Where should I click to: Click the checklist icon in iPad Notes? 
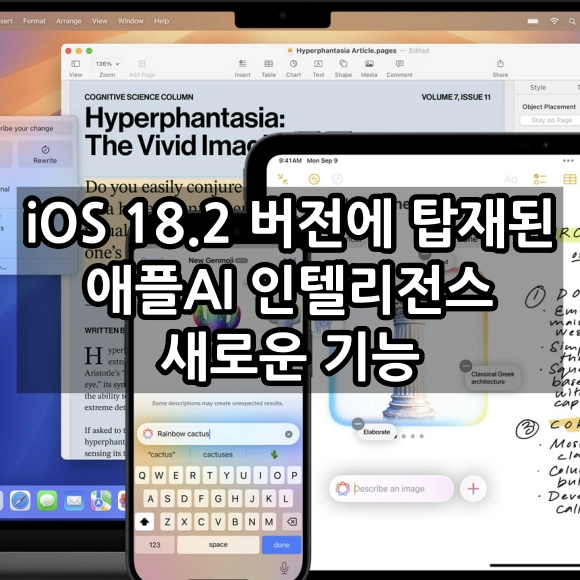click(540, 179)
